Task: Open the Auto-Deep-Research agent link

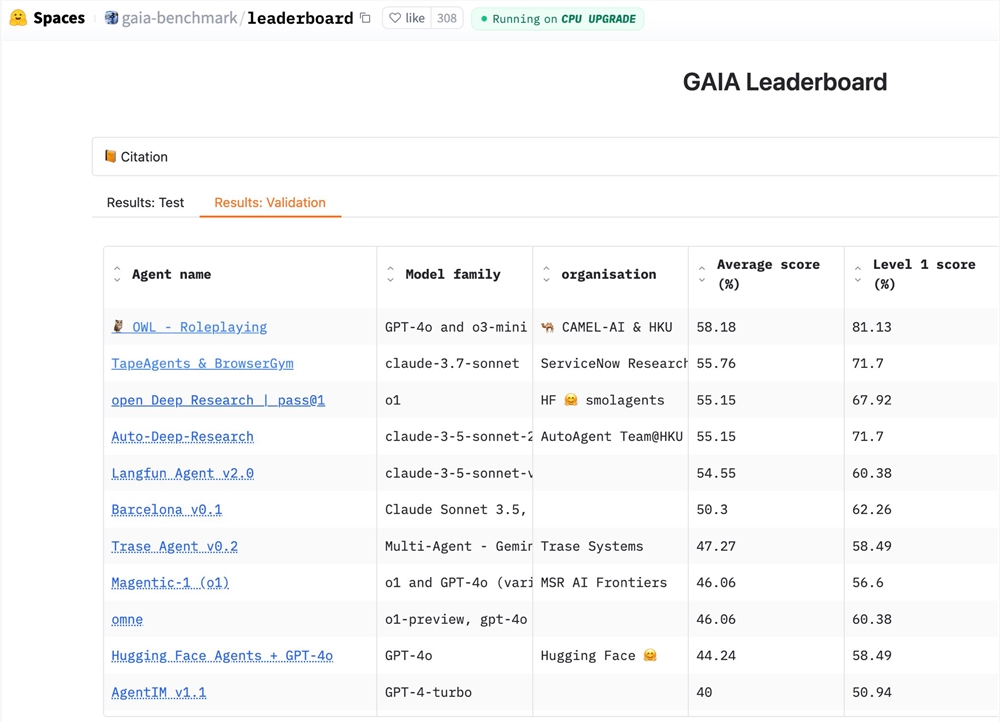Action: click(182, 436)
